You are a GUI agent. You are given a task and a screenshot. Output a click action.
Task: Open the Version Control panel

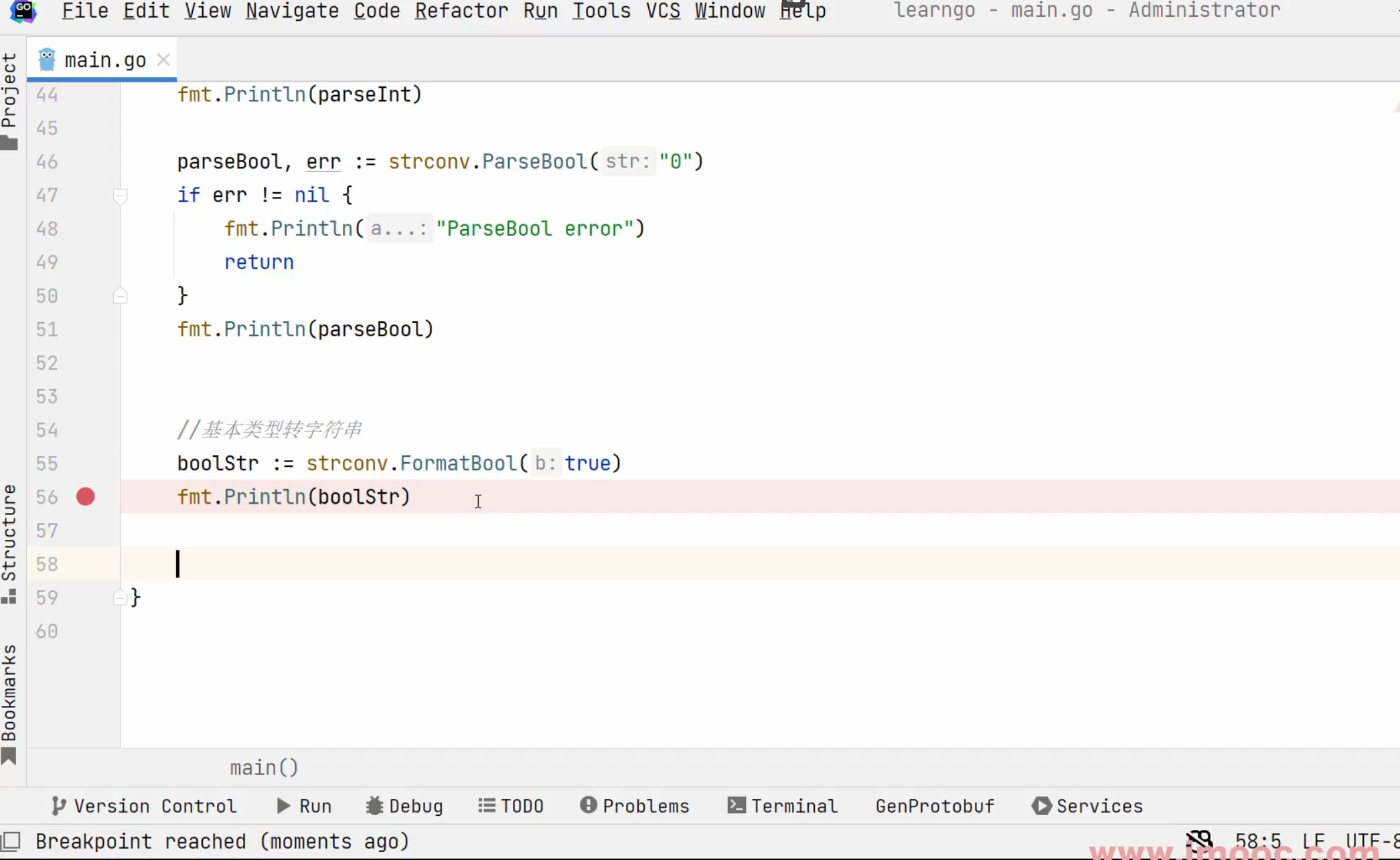[x=144, y=806]
